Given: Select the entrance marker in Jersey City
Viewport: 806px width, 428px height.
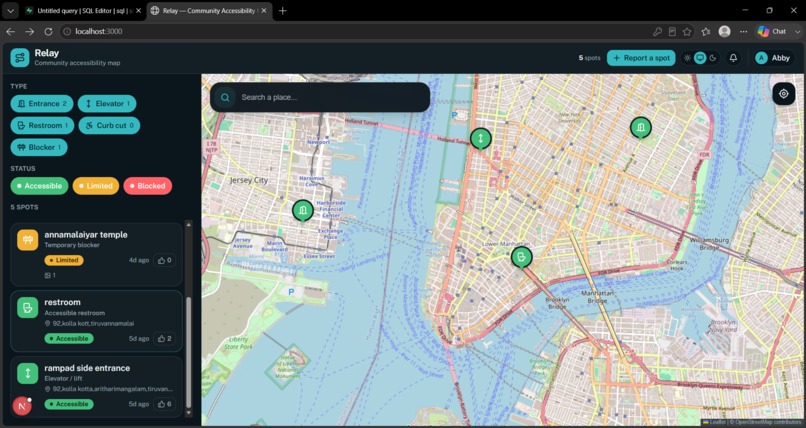Looking at the screenshot, I should 303,211.
